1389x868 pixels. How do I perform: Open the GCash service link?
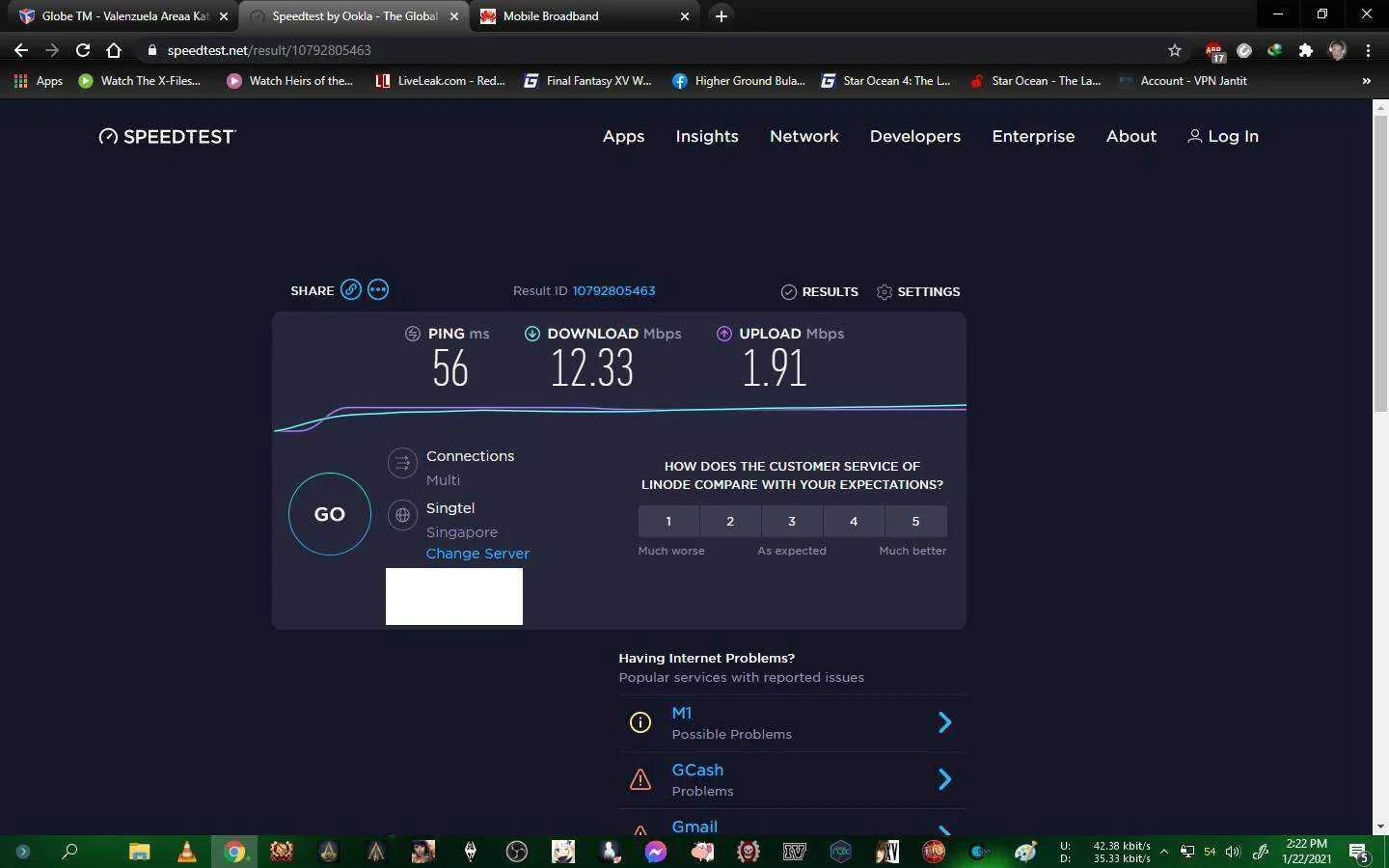[x=697, y=770]
